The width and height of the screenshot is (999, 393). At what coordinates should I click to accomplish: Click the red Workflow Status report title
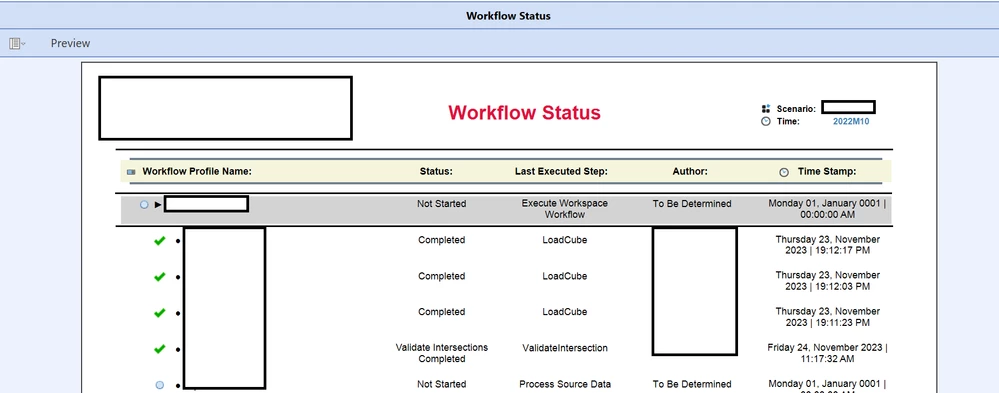click(524, 113)
